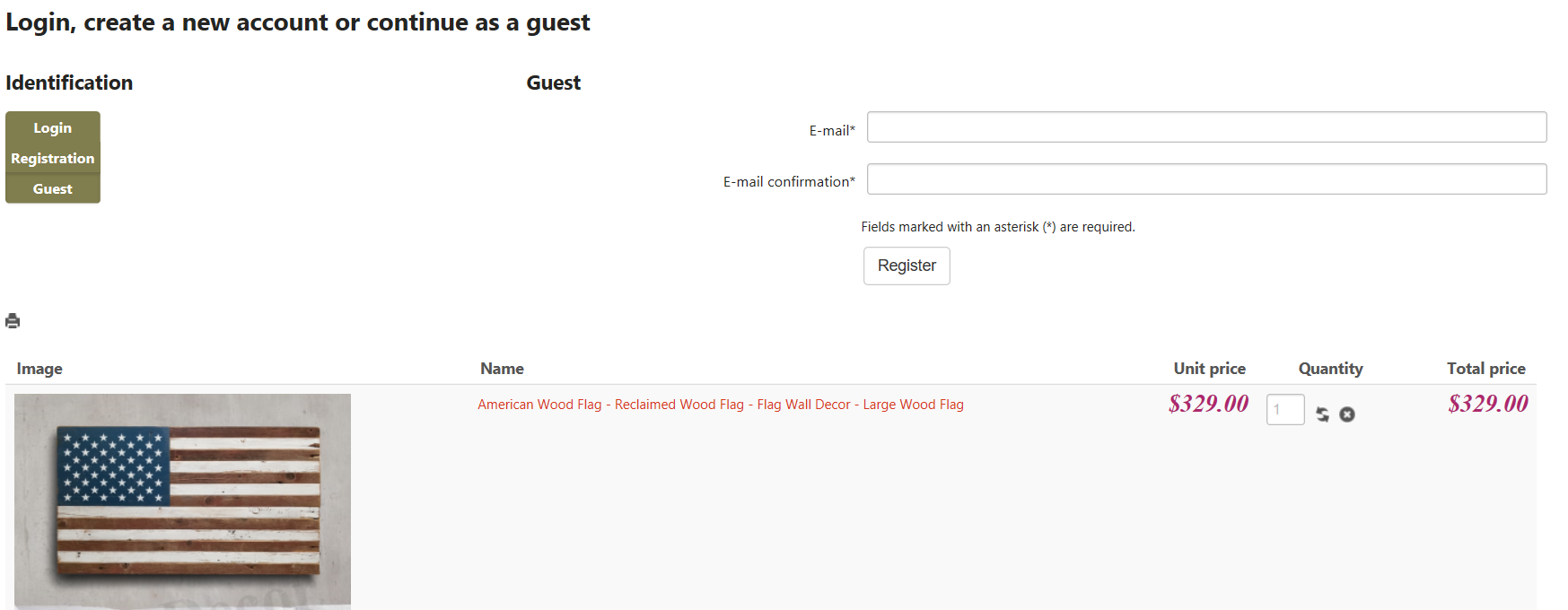Click the Total price column header

(x=1485, y=369)
